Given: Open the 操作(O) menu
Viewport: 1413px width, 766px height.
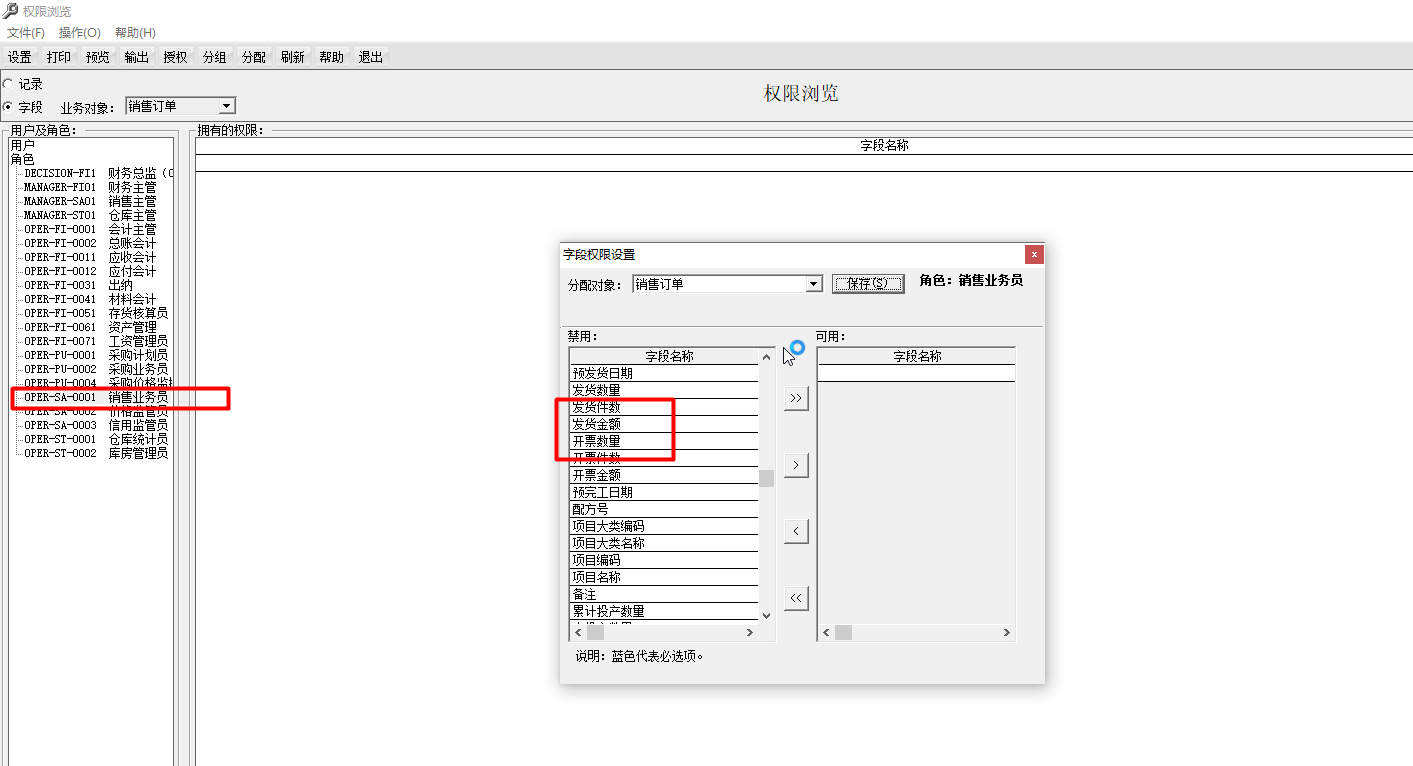Looking at the screenshot, I should click(80, 33).
